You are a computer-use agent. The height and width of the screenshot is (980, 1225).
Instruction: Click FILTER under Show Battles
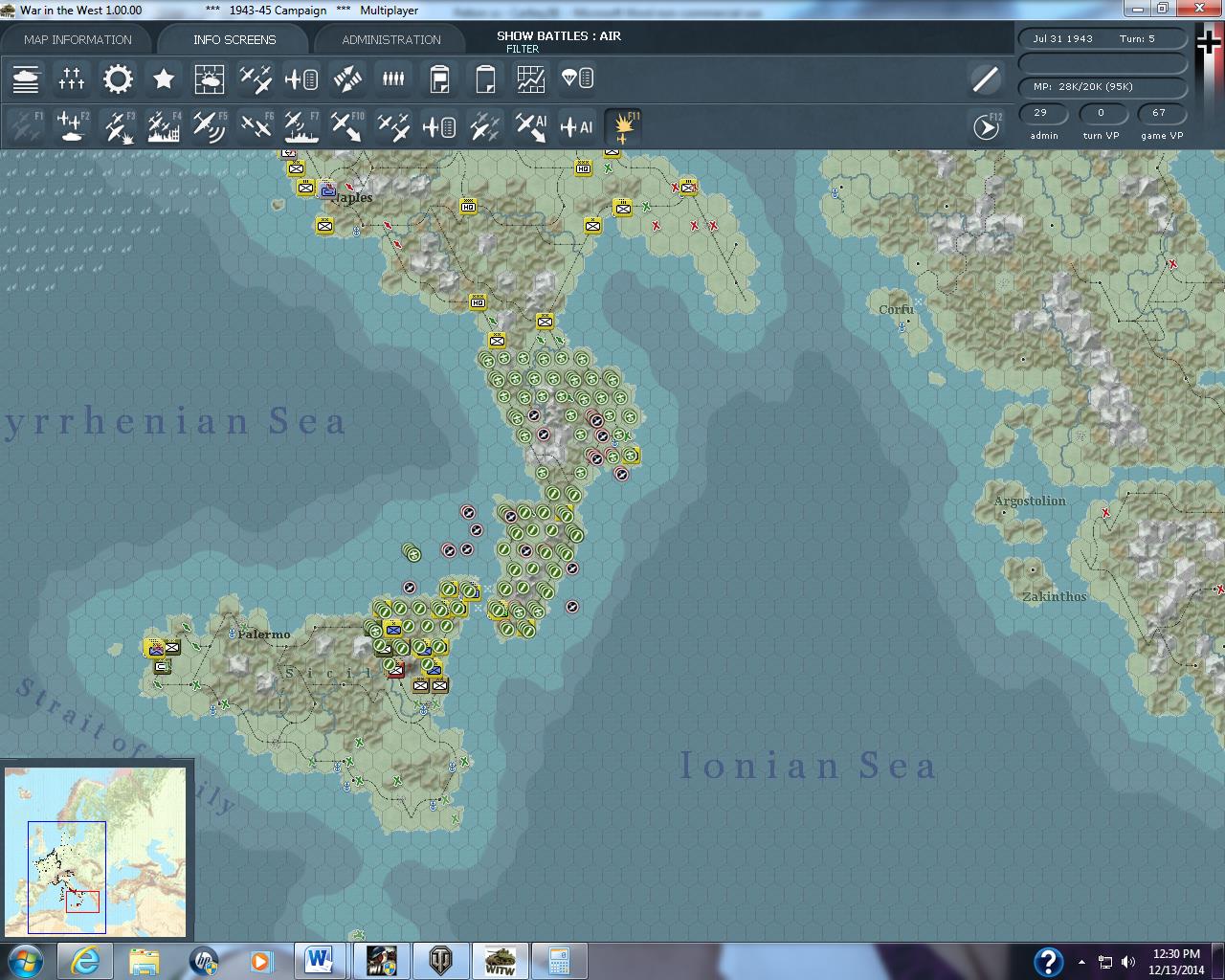click(x=523, y=49)
